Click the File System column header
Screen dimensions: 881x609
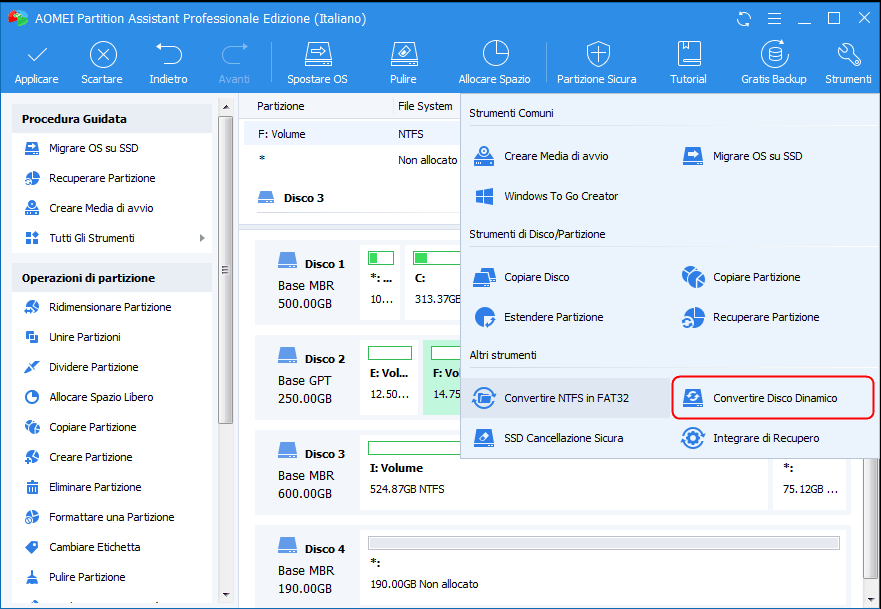(x=425, y=106)
